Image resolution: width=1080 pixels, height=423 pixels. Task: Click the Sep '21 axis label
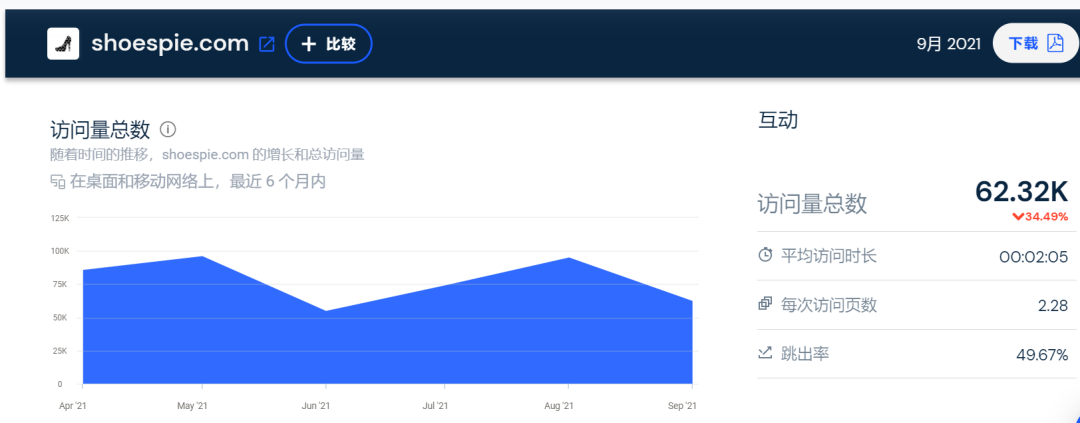[683, 406]
